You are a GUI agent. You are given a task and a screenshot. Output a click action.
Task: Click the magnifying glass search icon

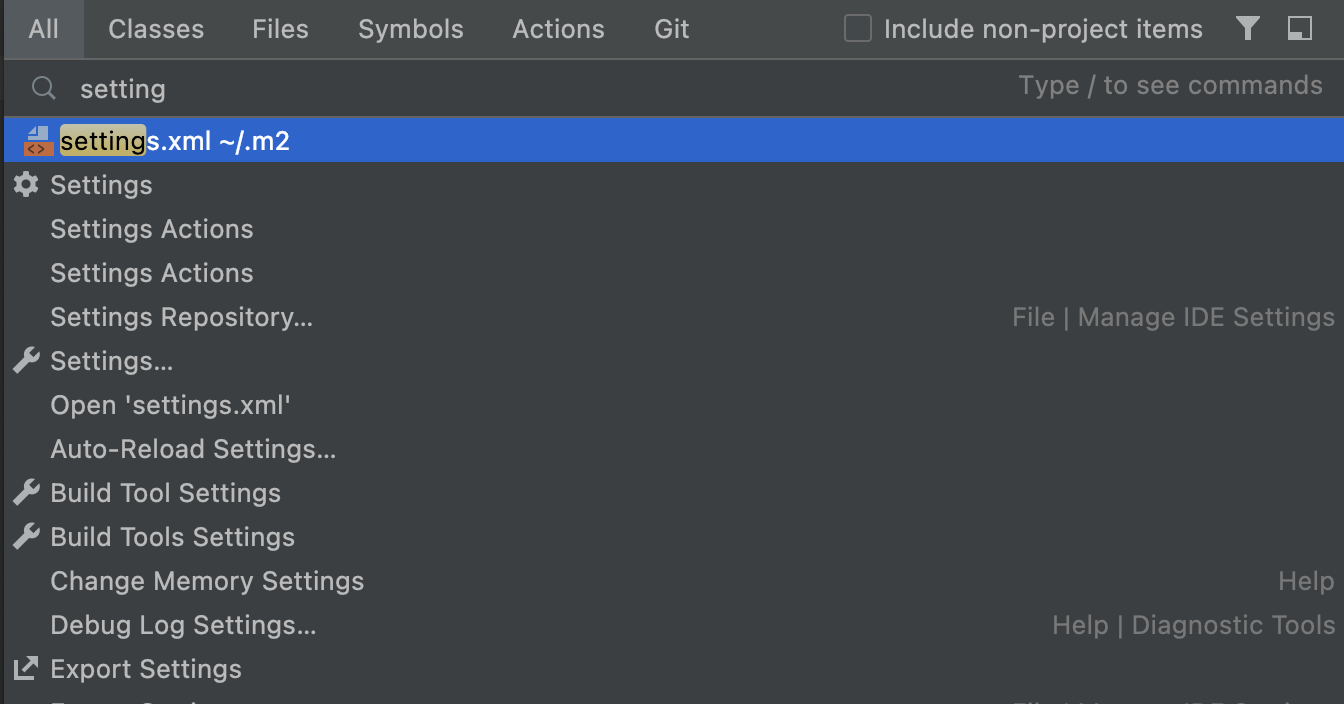pos(43,89)
